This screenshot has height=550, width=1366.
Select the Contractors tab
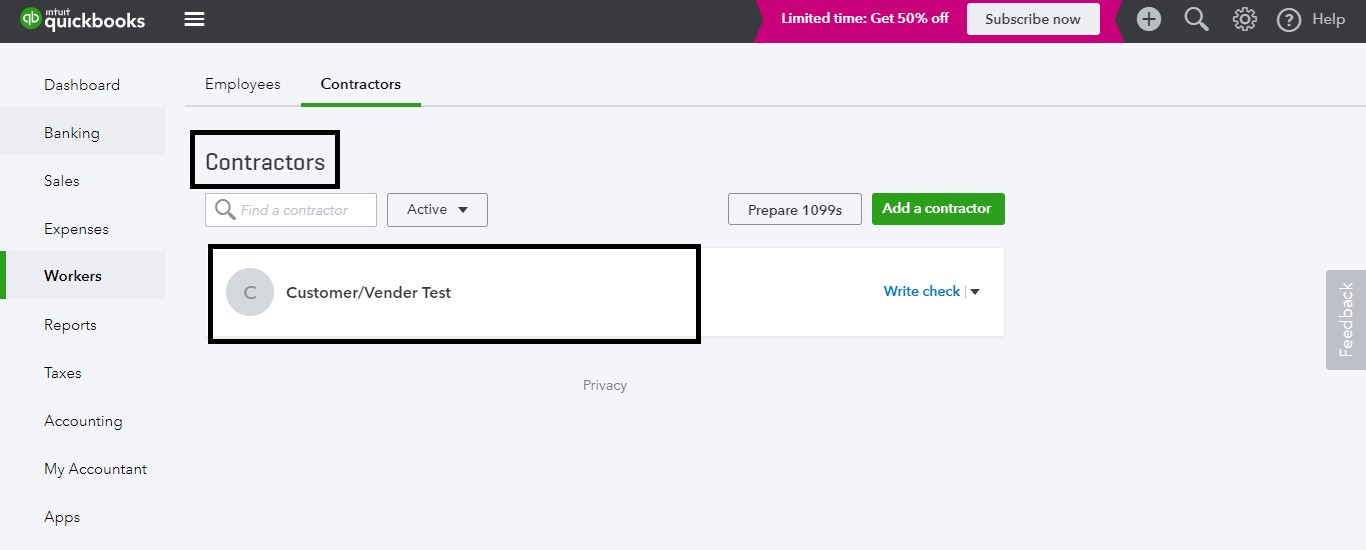(x=360, y=84)
